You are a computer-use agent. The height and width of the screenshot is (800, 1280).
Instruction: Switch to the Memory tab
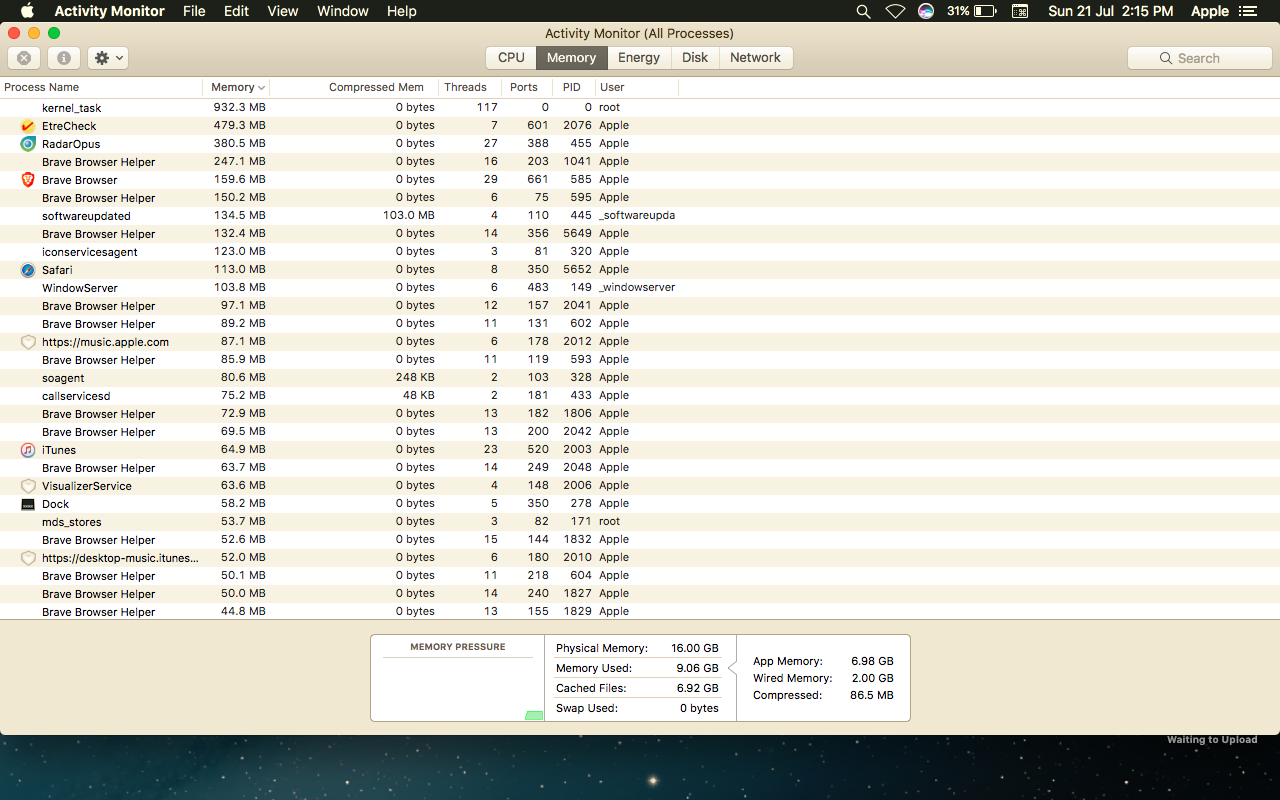(x=571, y=58)
